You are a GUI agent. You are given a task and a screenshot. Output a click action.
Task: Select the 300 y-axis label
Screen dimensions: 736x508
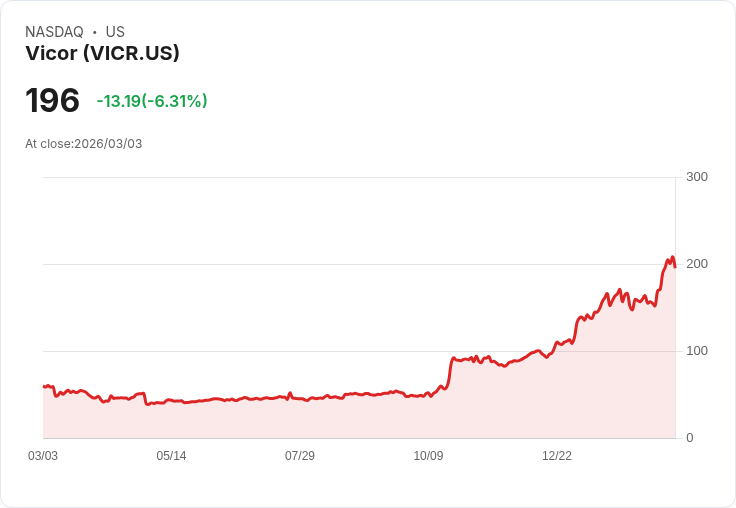[697, 177]
